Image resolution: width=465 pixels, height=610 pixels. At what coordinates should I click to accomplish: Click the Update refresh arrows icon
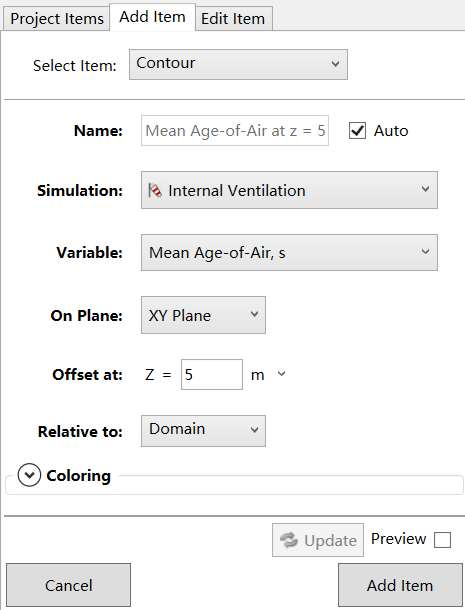(x=289, y=540)
